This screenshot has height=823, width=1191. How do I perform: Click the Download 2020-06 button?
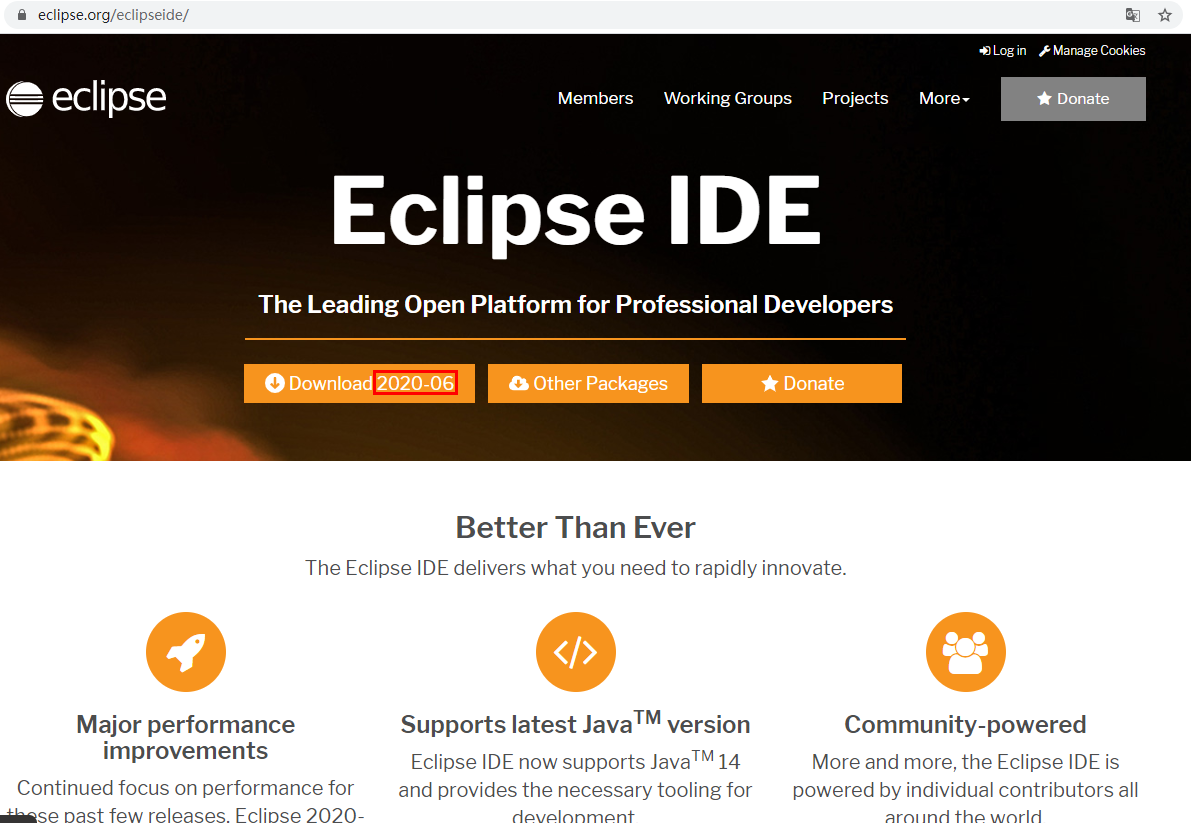359,383
